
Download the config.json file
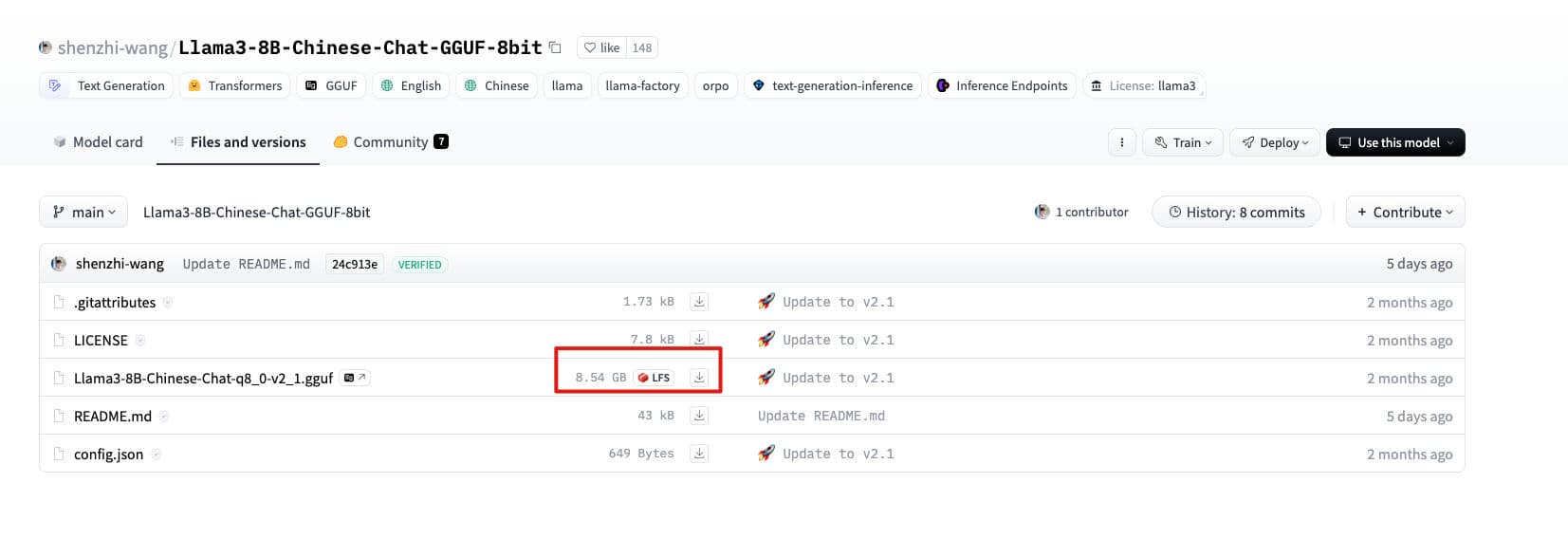coord(699,454)
